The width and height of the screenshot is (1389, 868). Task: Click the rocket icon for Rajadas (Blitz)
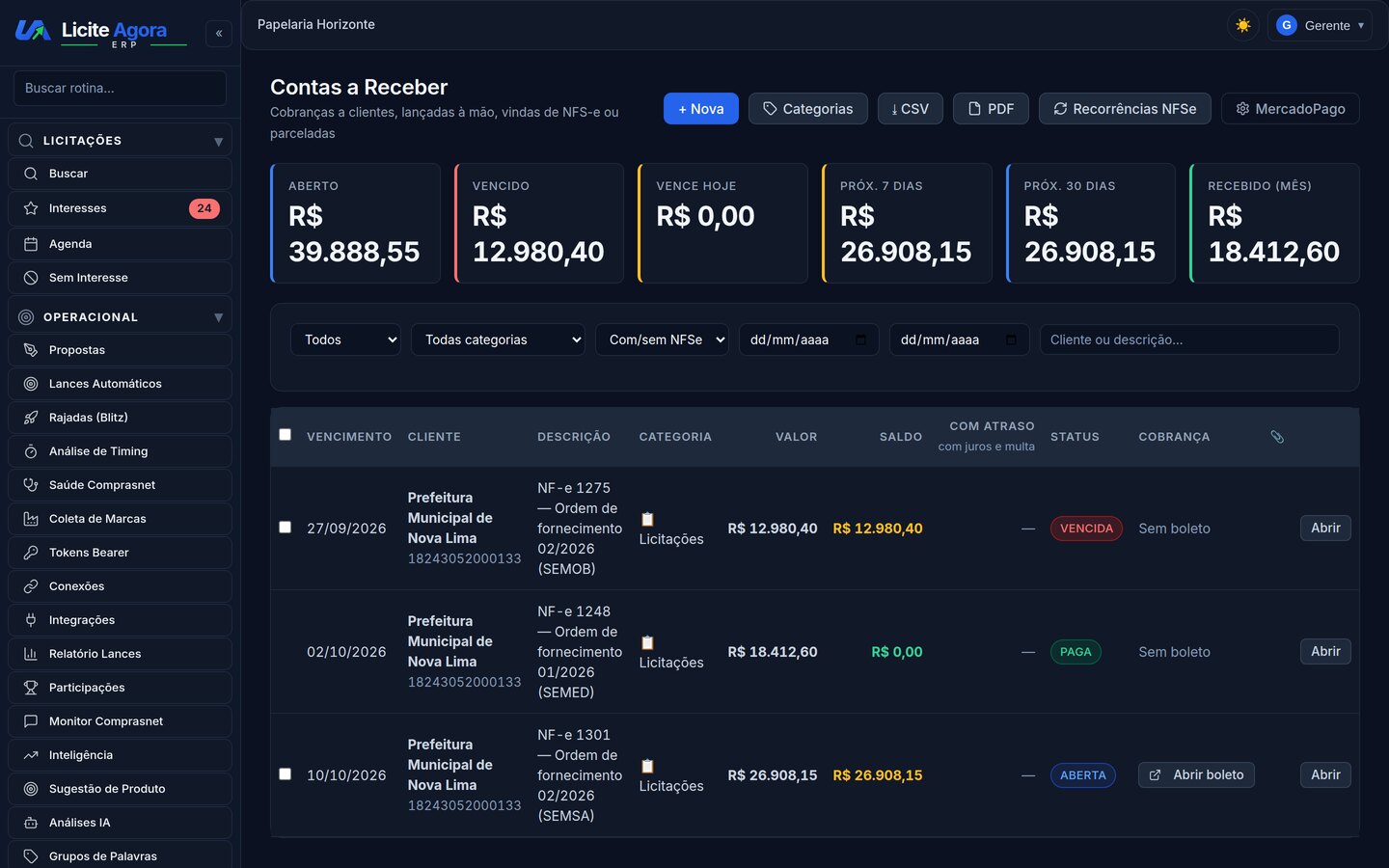(x=31, y=418)
